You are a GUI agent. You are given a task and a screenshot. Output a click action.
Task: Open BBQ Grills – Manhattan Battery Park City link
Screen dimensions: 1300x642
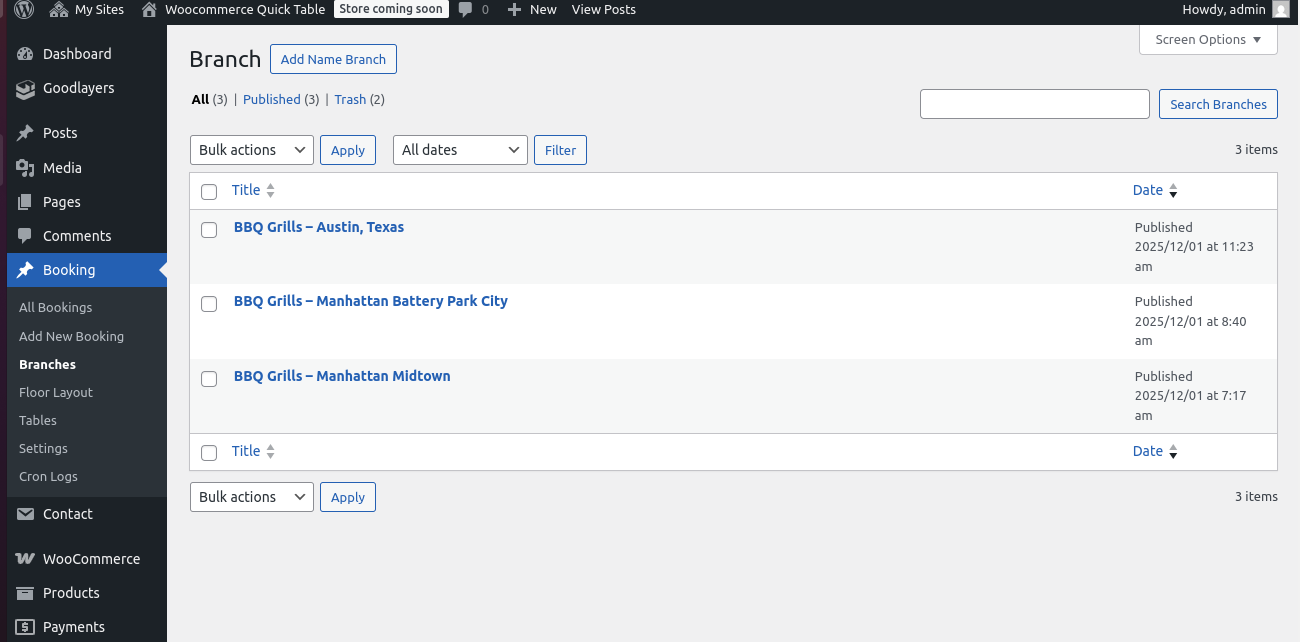click(x=371, y=301)
